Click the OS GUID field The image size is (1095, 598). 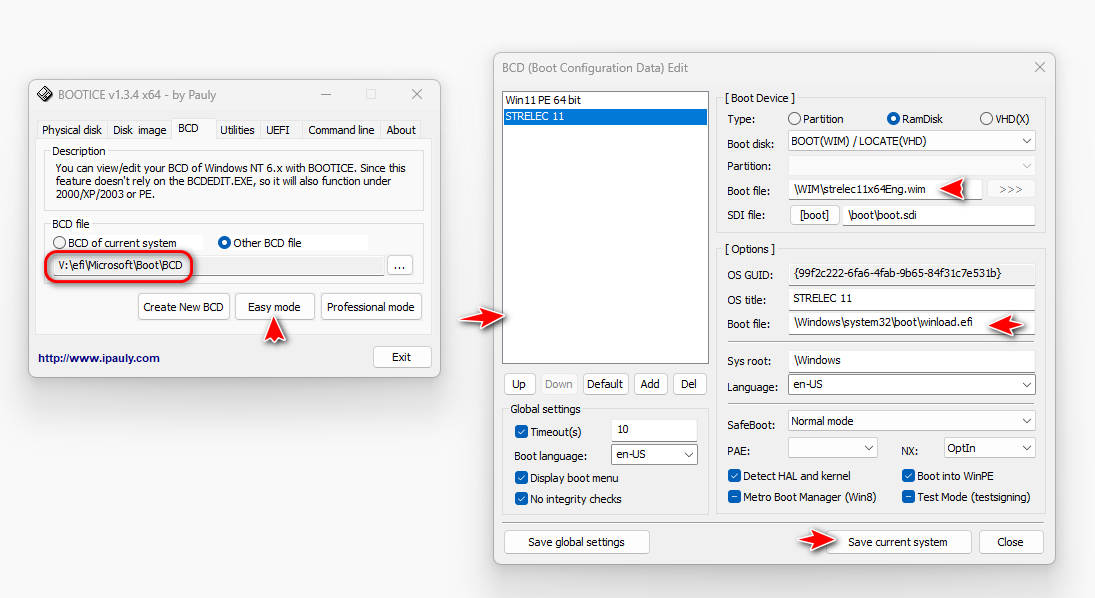tap(911, 274)
